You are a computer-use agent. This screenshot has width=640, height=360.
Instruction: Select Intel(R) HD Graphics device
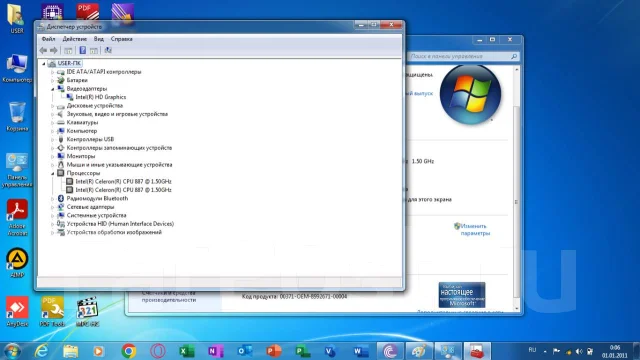100,97
